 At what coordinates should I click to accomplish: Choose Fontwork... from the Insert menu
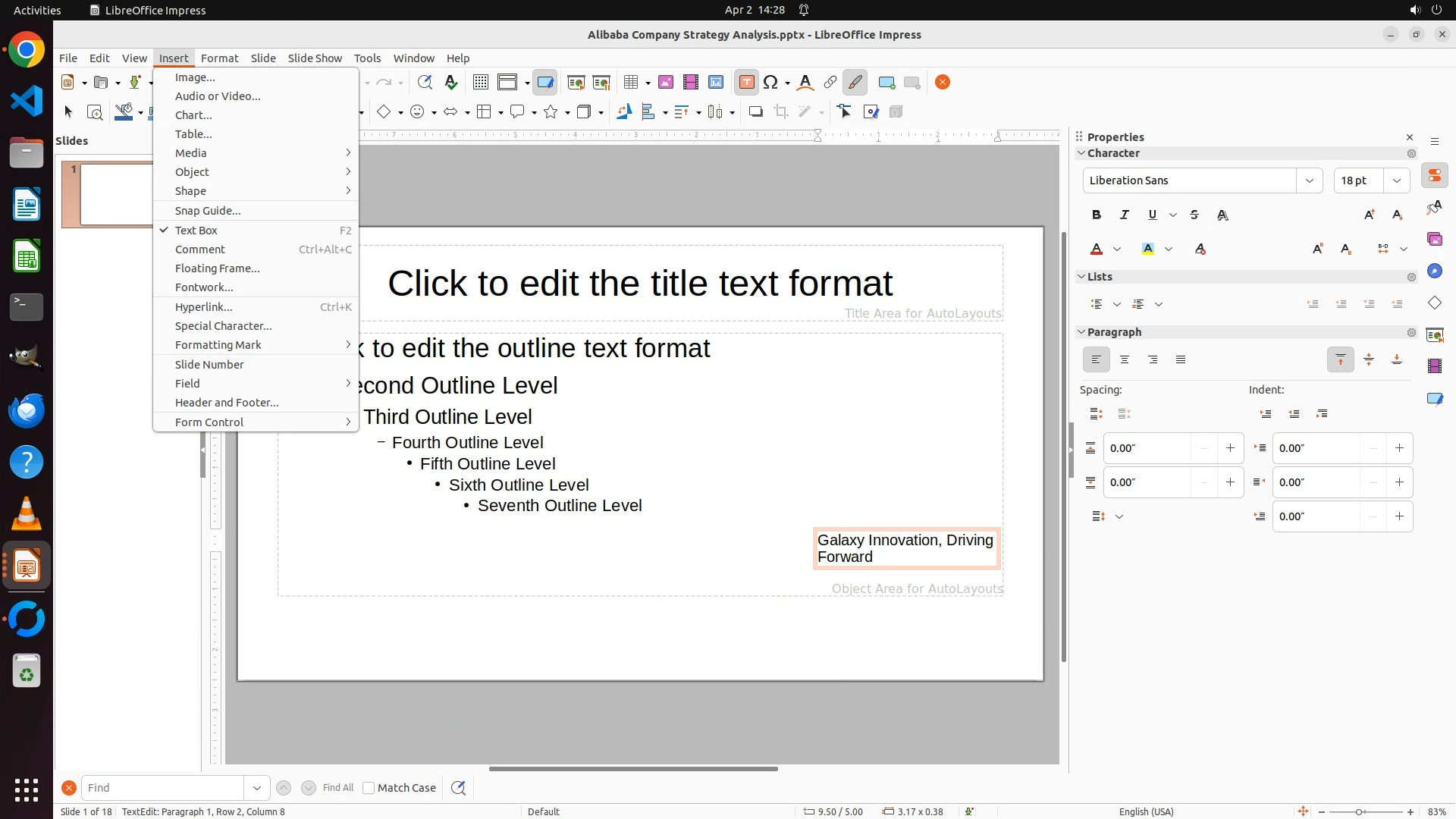(204, 287)
